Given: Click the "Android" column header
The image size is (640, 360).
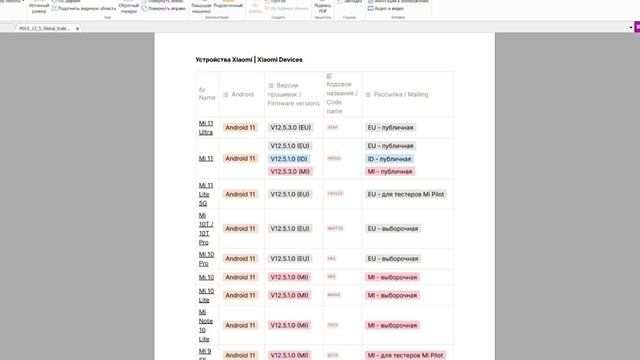Looking at the screenshot, I should [242, 94].
